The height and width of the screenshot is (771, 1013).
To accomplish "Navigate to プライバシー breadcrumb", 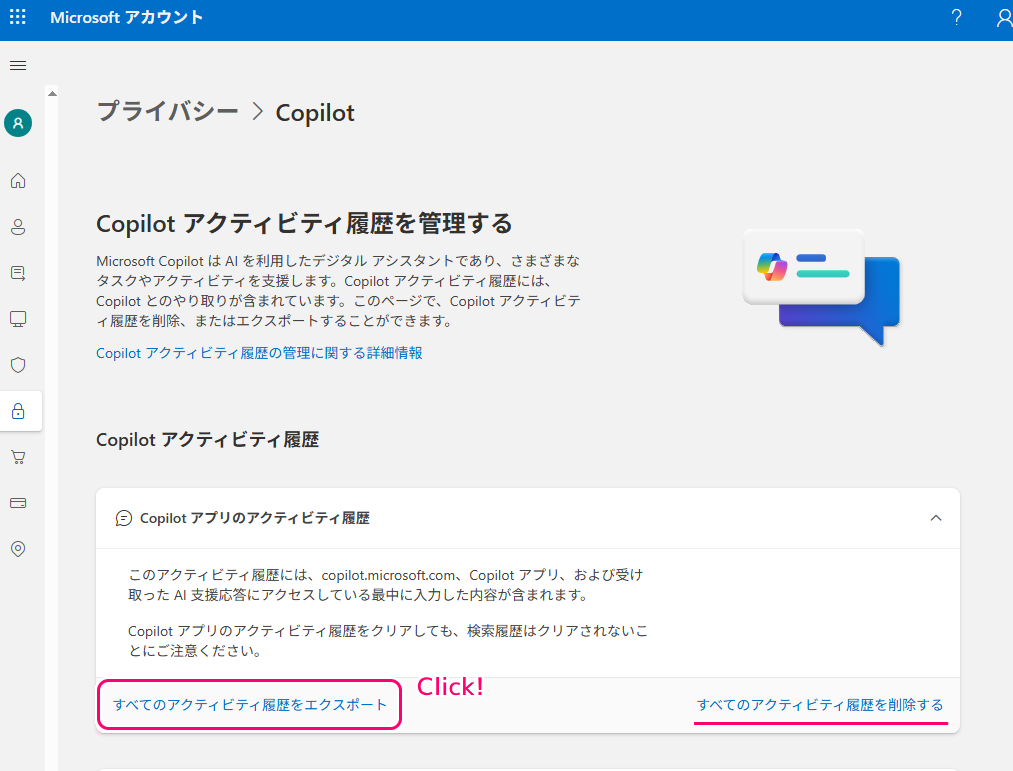I will pos(167,112).
